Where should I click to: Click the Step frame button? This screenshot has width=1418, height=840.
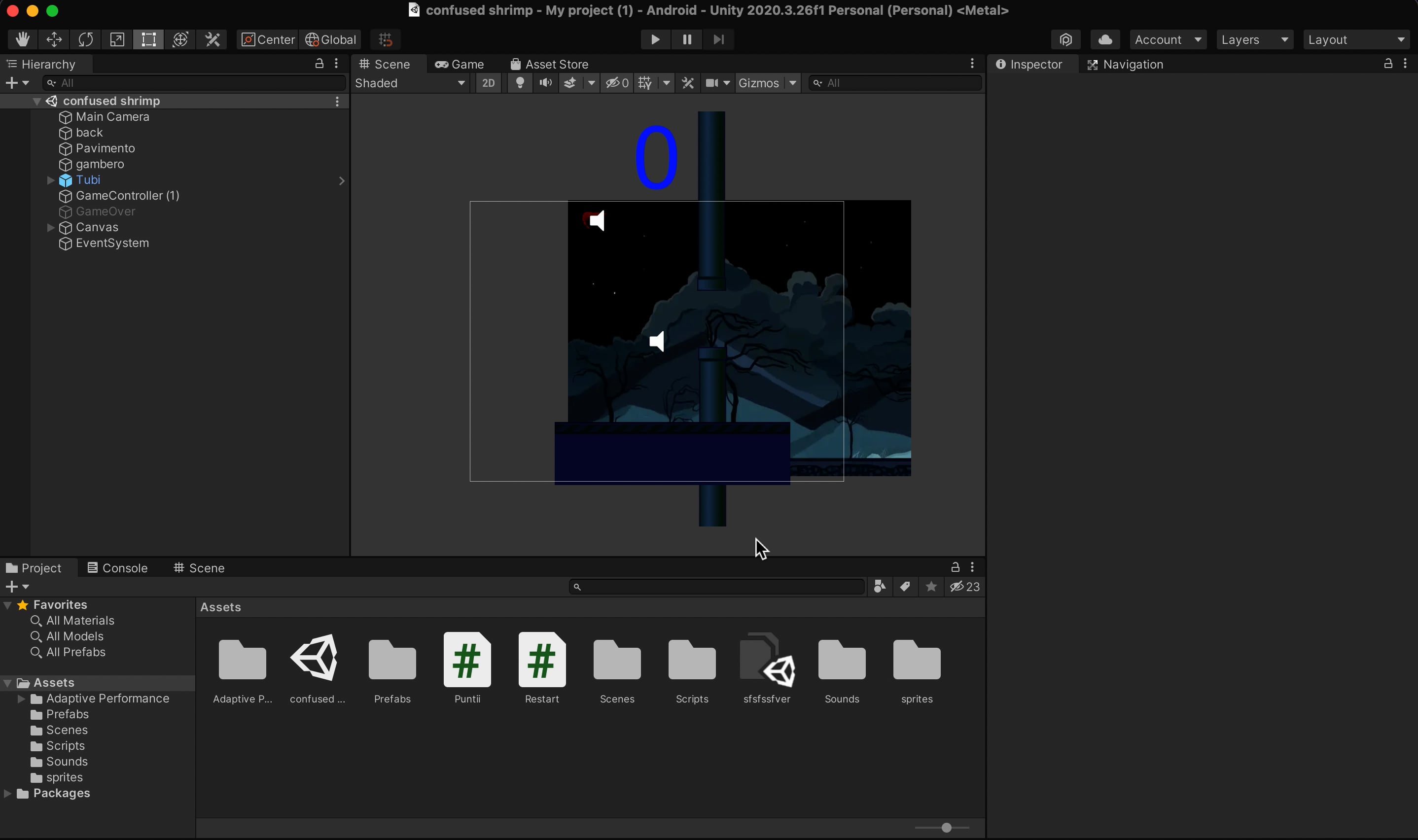click(x=719, y=39)
